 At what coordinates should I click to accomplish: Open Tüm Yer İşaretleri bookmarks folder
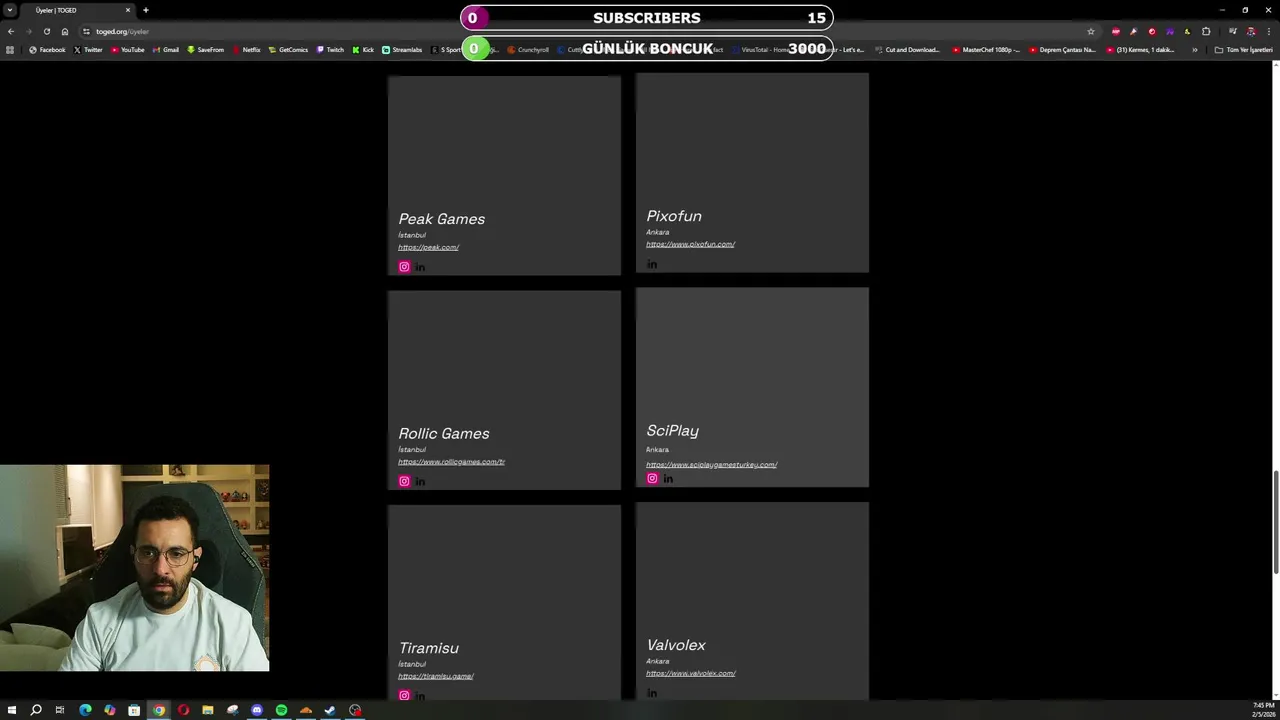tap(1243, 50)
